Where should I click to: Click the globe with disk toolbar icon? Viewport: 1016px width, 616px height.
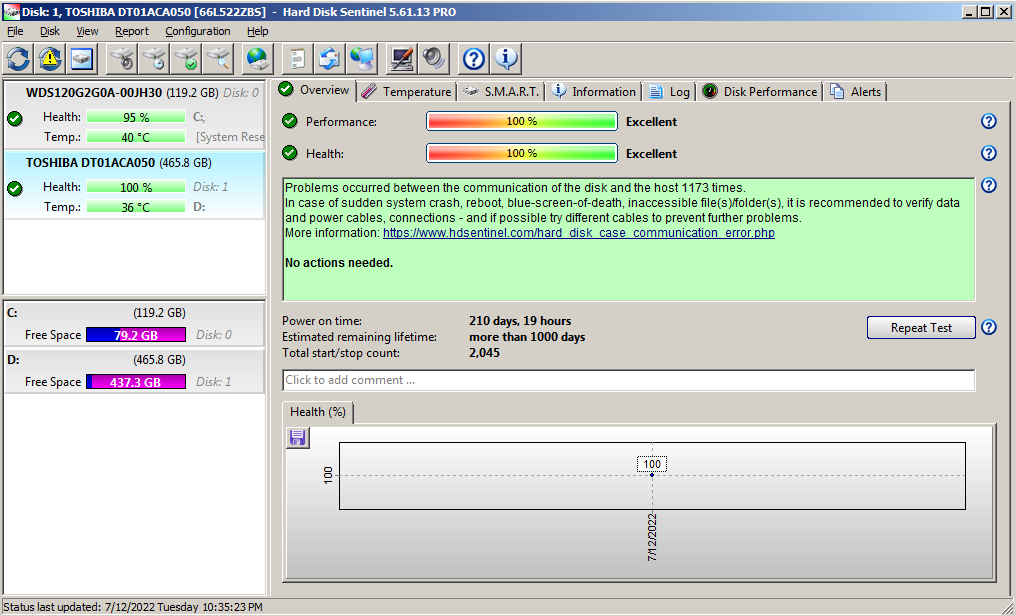[x=258, y=59]
